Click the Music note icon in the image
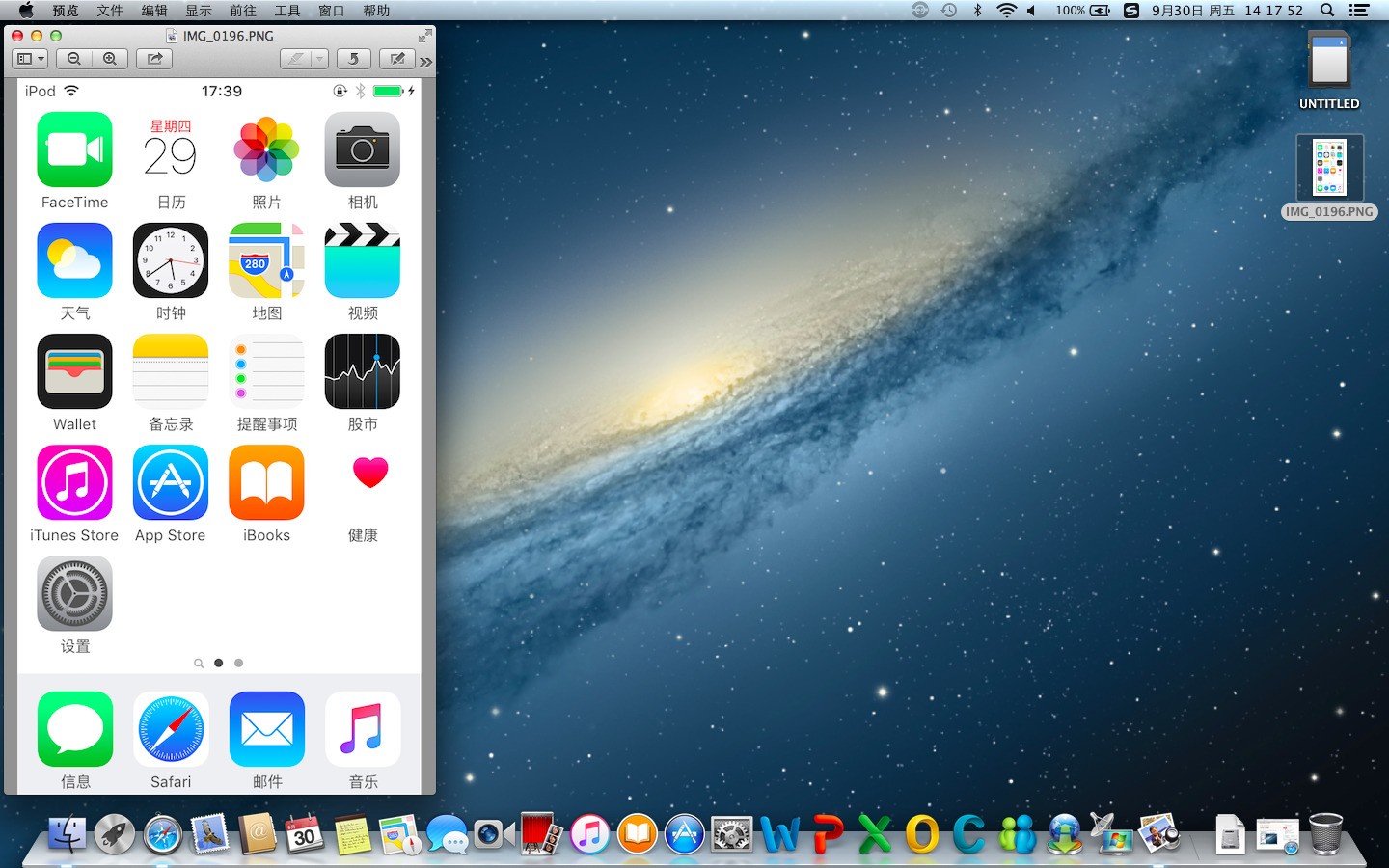The image size is (1389, 868). tap(363, 729)
